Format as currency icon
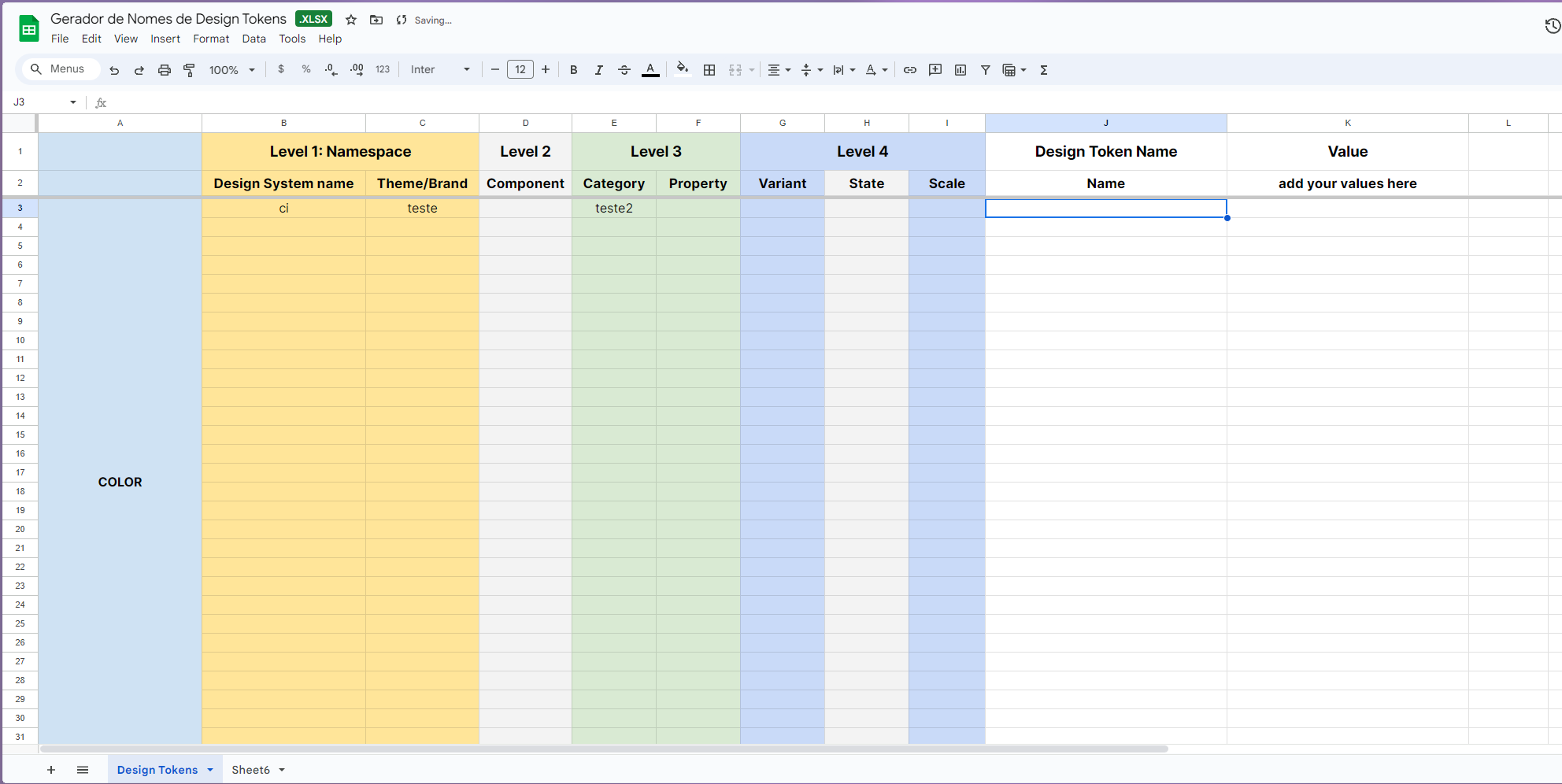Image resolution: width=1562 pixels, height=784 pixels. tap(281, 69)
